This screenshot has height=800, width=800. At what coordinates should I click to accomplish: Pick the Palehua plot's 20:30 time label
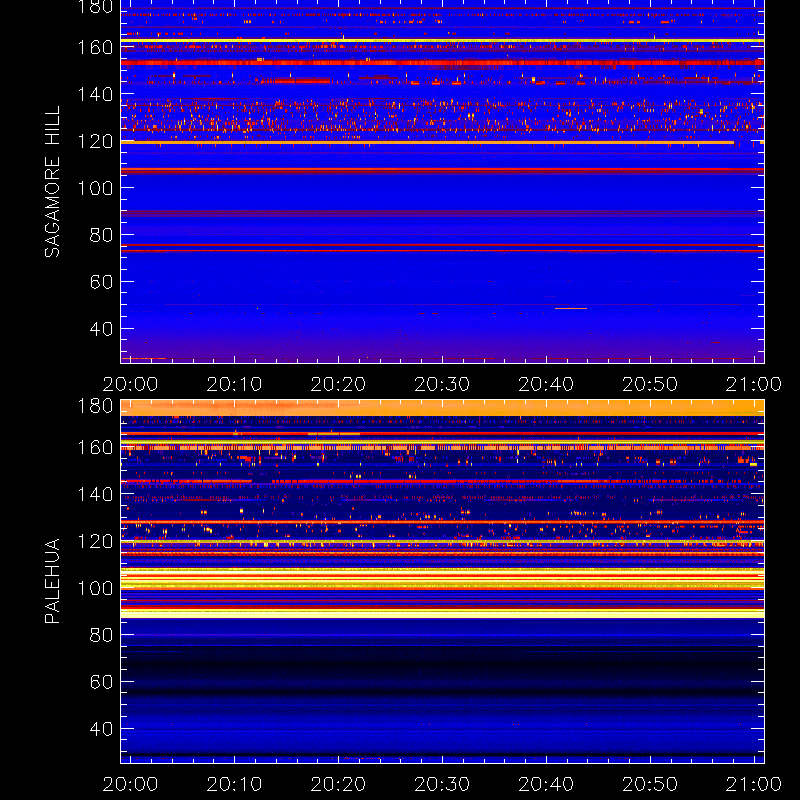[x=442, y=784]
